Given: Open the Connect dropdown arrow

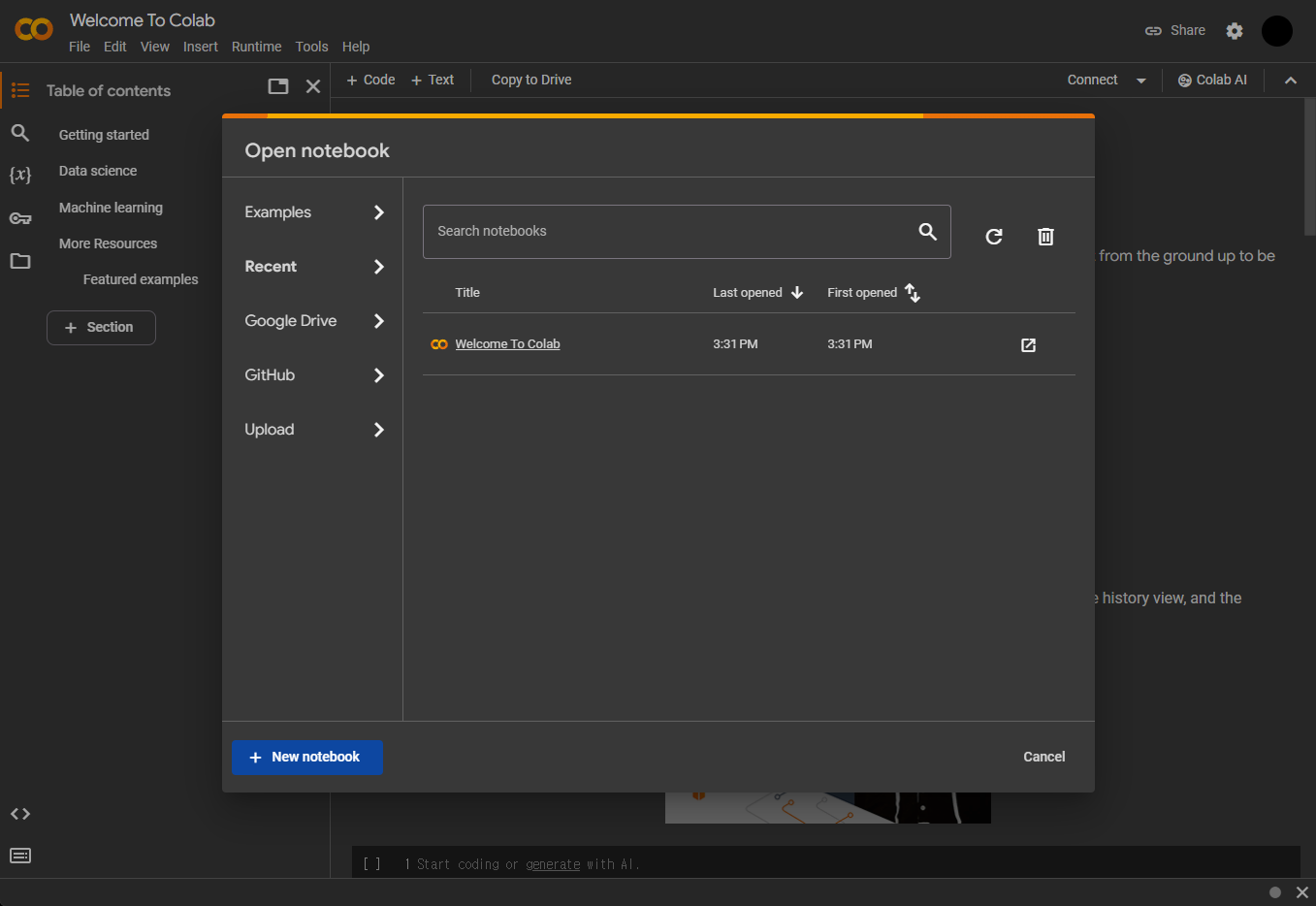Looking at the screenshot, I should [x=1141, y=81].
